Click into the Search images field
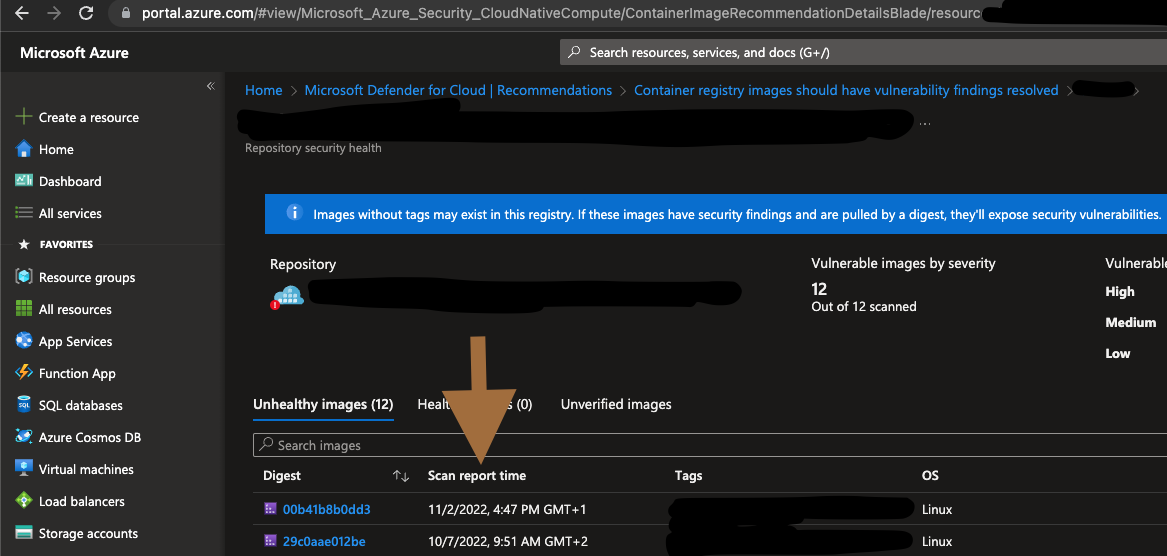1167x556 pixels. point(710,445)
